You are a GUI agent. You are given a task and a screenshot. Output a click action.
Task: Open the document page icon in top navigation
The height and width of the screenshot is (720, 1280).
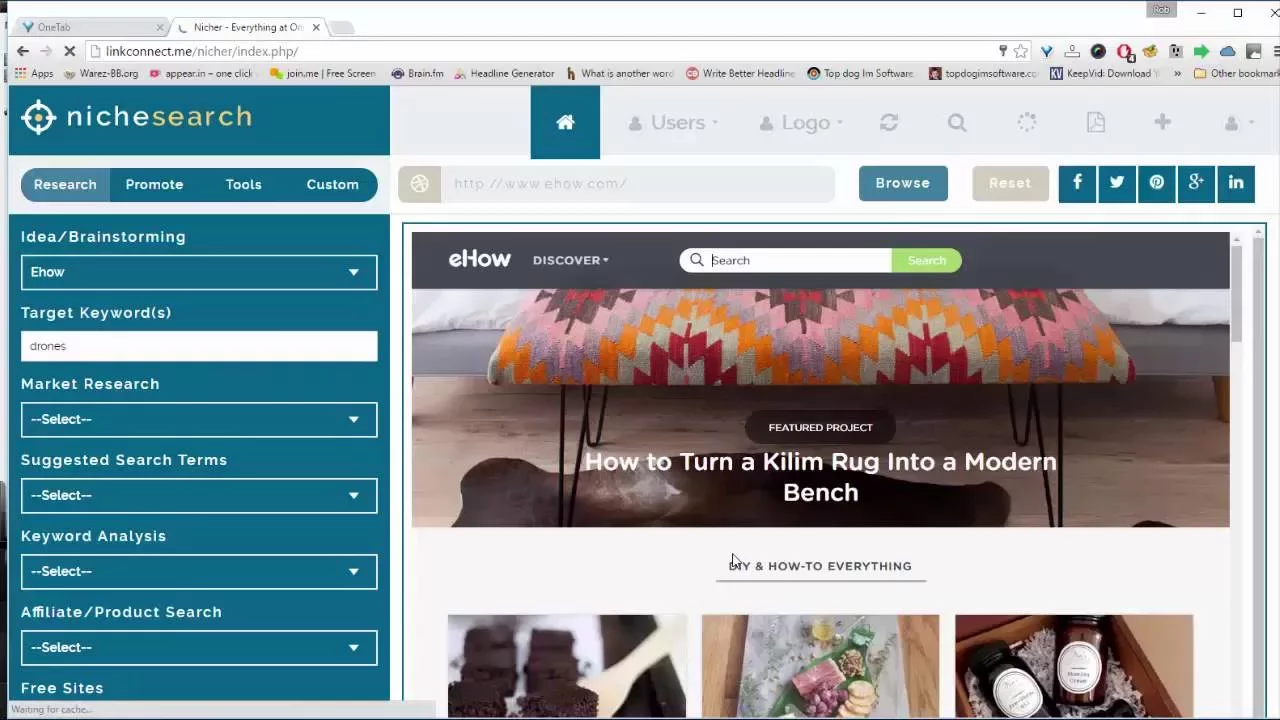[x=1096, y=122]
